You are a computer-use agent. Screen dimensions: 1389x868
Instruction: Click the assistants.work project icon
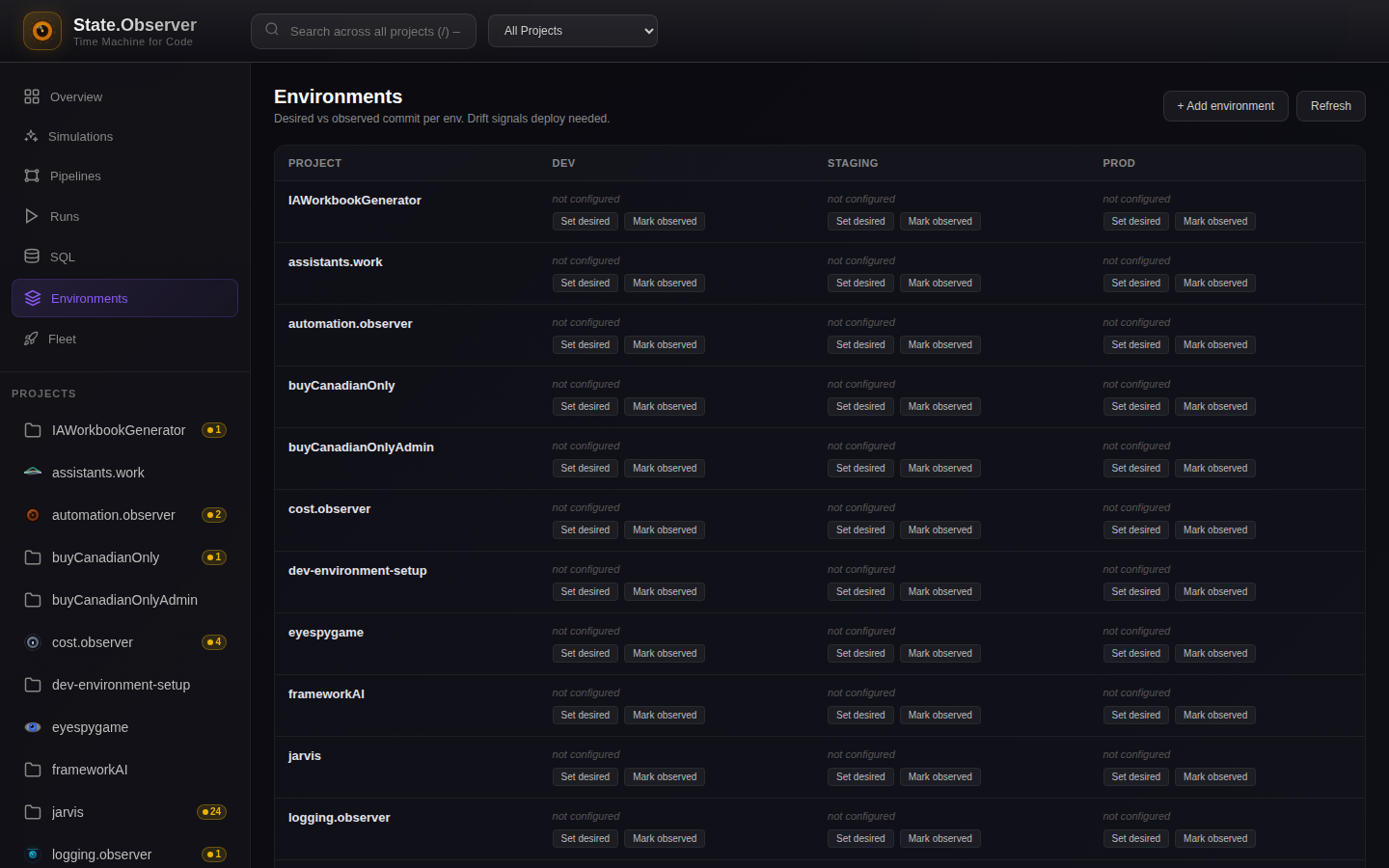tap(33, 473)
